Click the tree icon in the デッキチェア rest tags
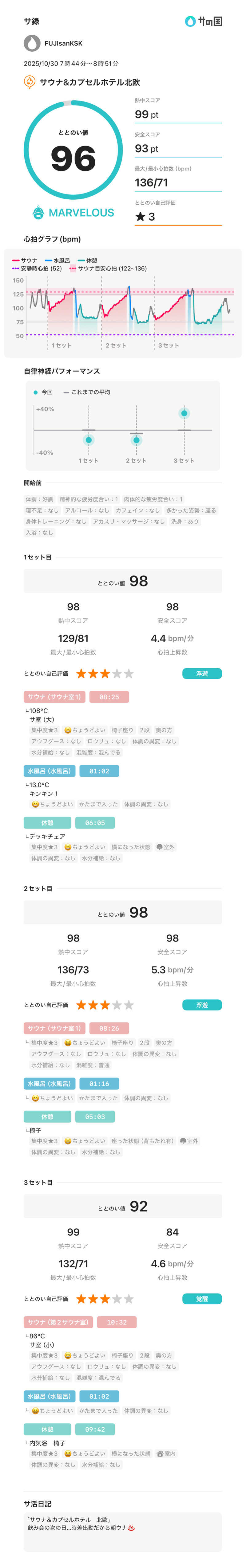246x1568 pixels. click(160, 847)
